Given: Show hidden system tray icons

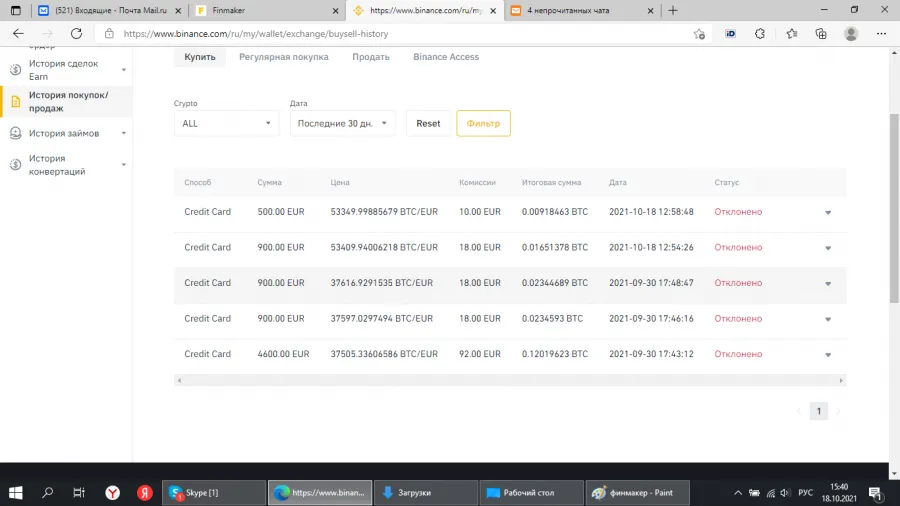Looking at the screenshot, I should pyautogui.click(x=738, y=493).
